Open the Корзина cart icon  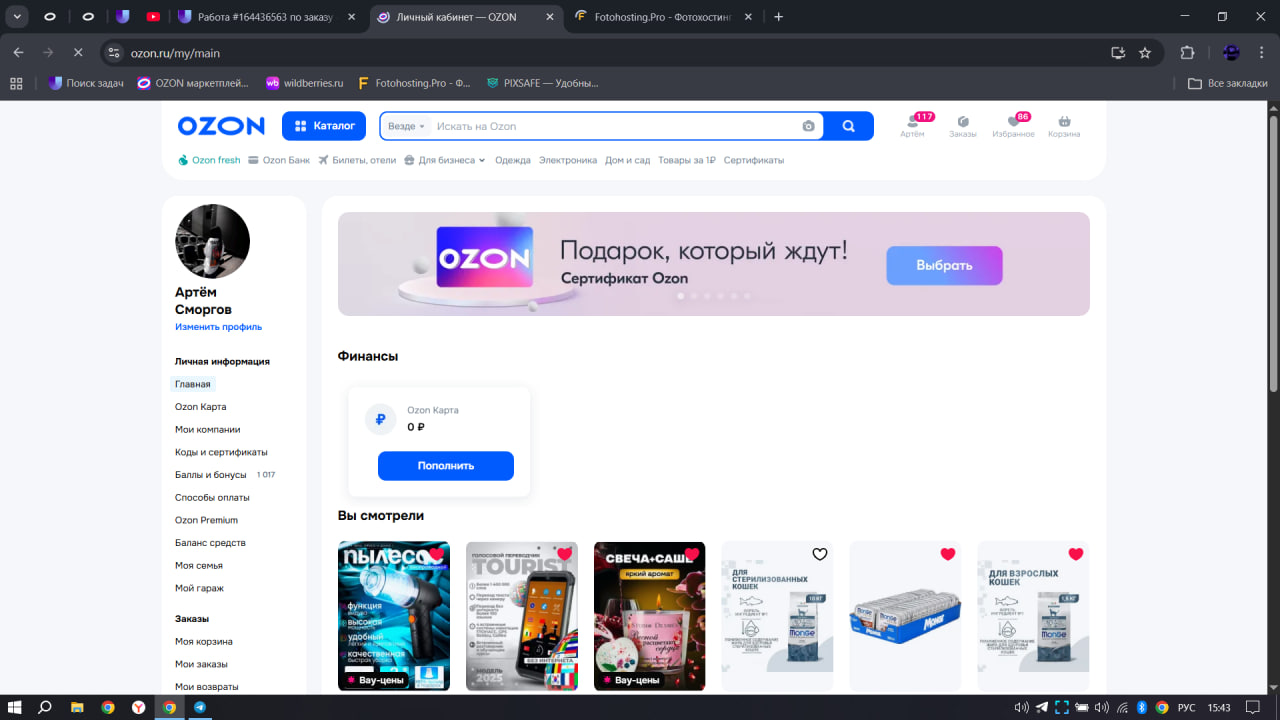[x=1064, y=126]
